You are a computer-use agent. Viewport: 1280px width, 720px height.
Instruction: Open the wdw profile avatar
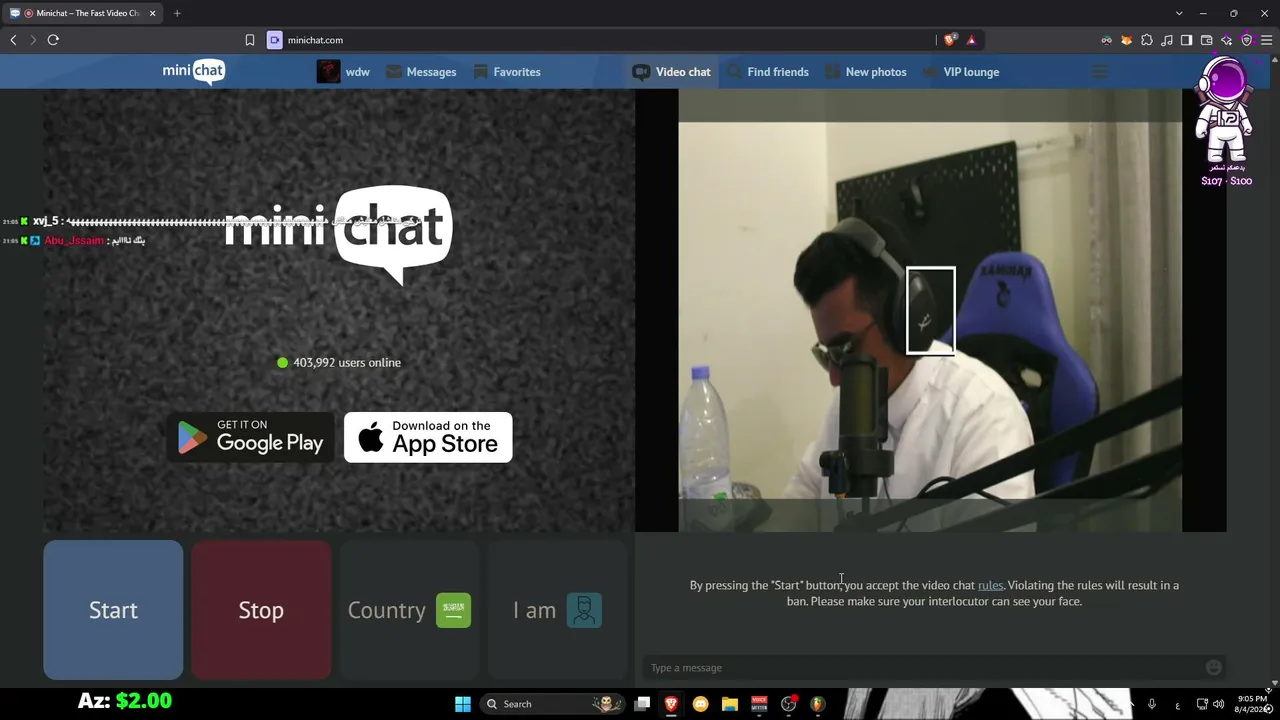329,72
